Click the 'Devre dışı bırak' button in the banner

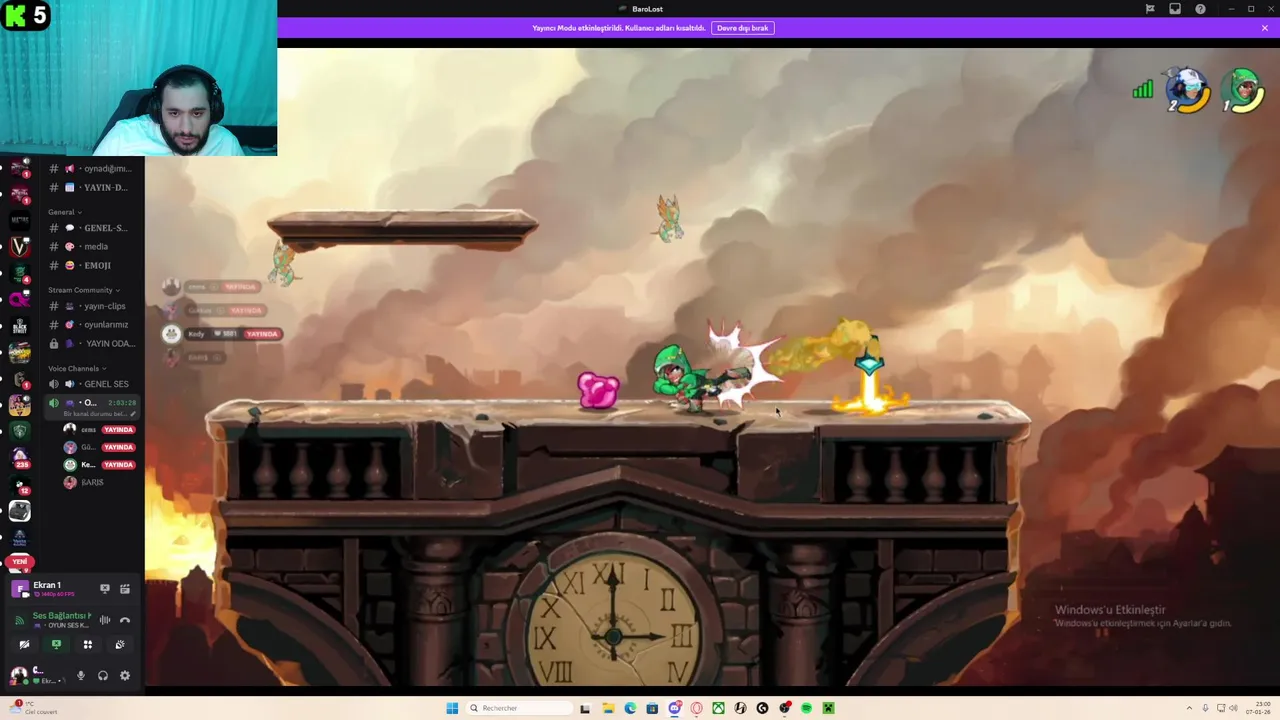pyautogui.click(x=742, y=28)
